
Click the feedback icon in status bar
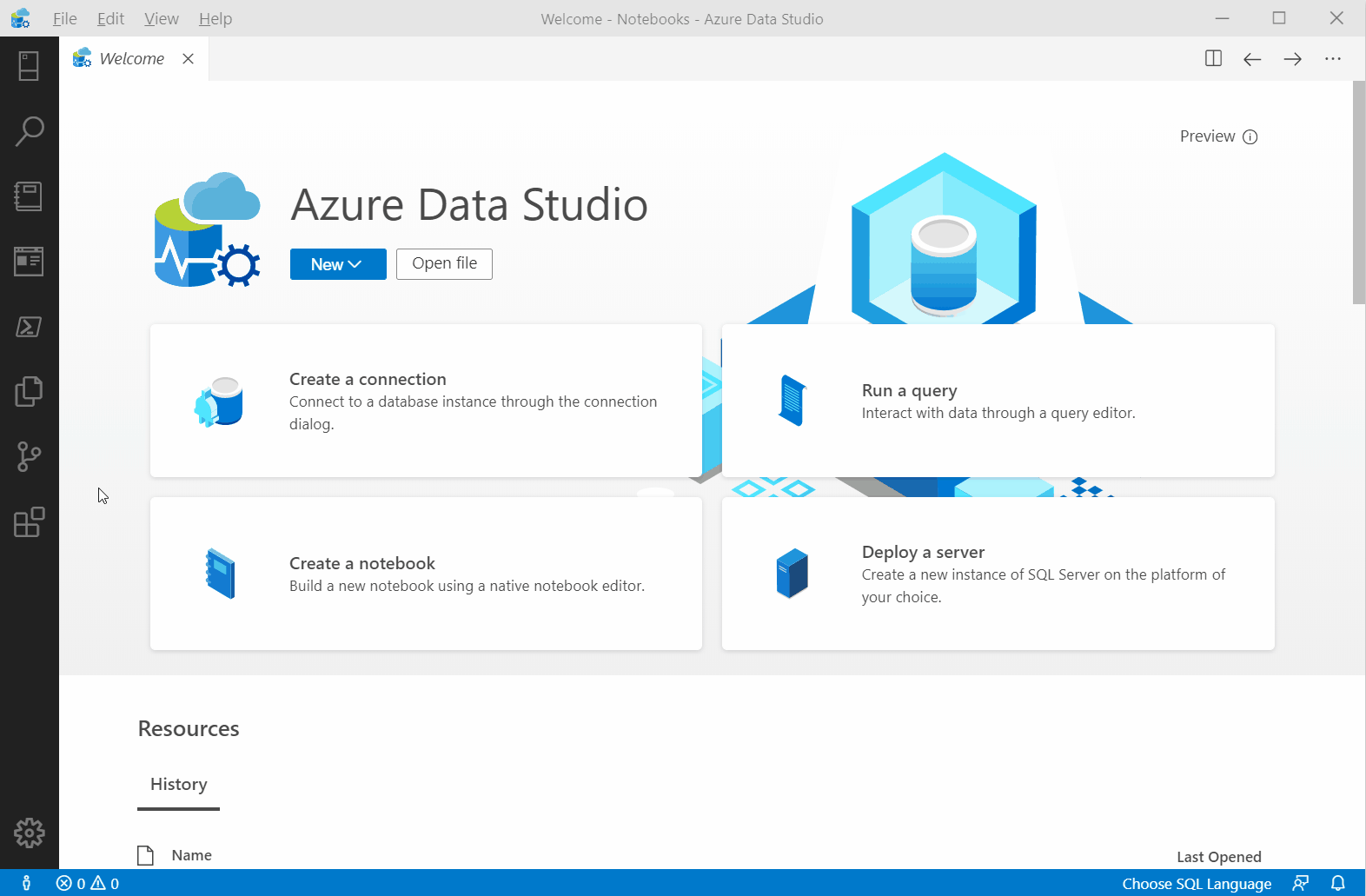tap(1300, 883)
